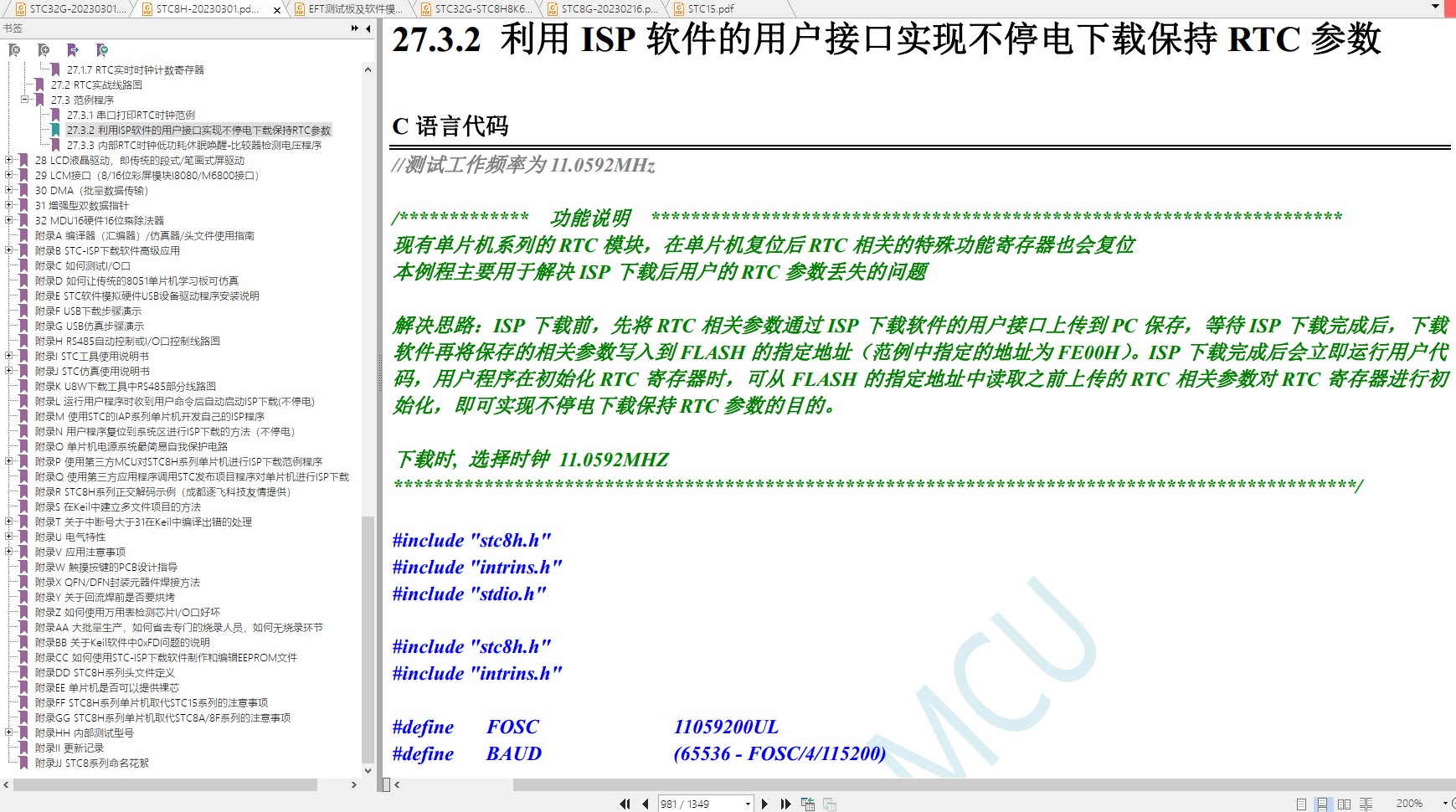Click the go to previous view icon
Viewport: 1456px width, 812px height.
point(808,804)
